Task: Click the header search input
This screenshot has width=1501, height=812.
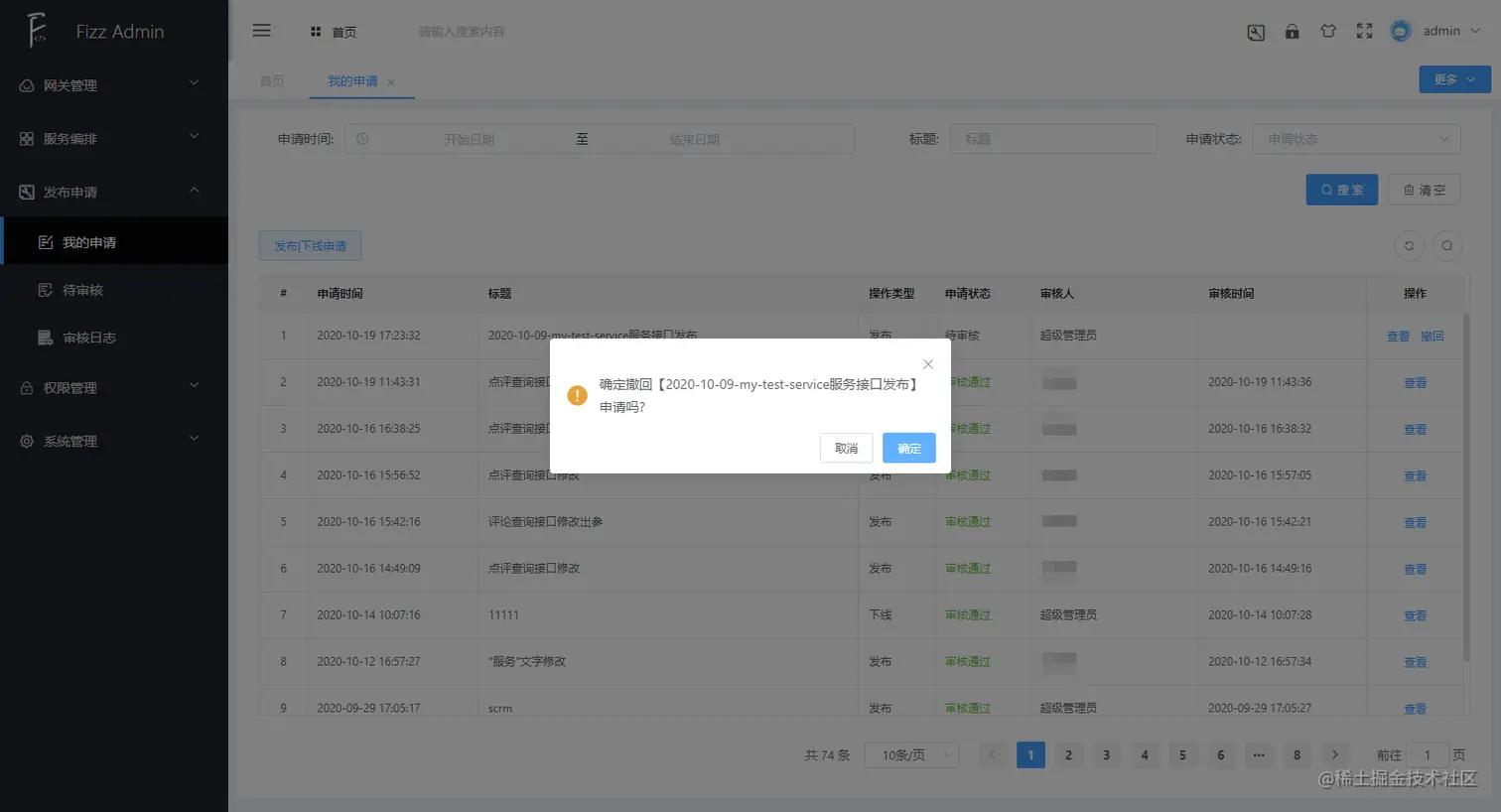Action: click(x=463, y=32)
